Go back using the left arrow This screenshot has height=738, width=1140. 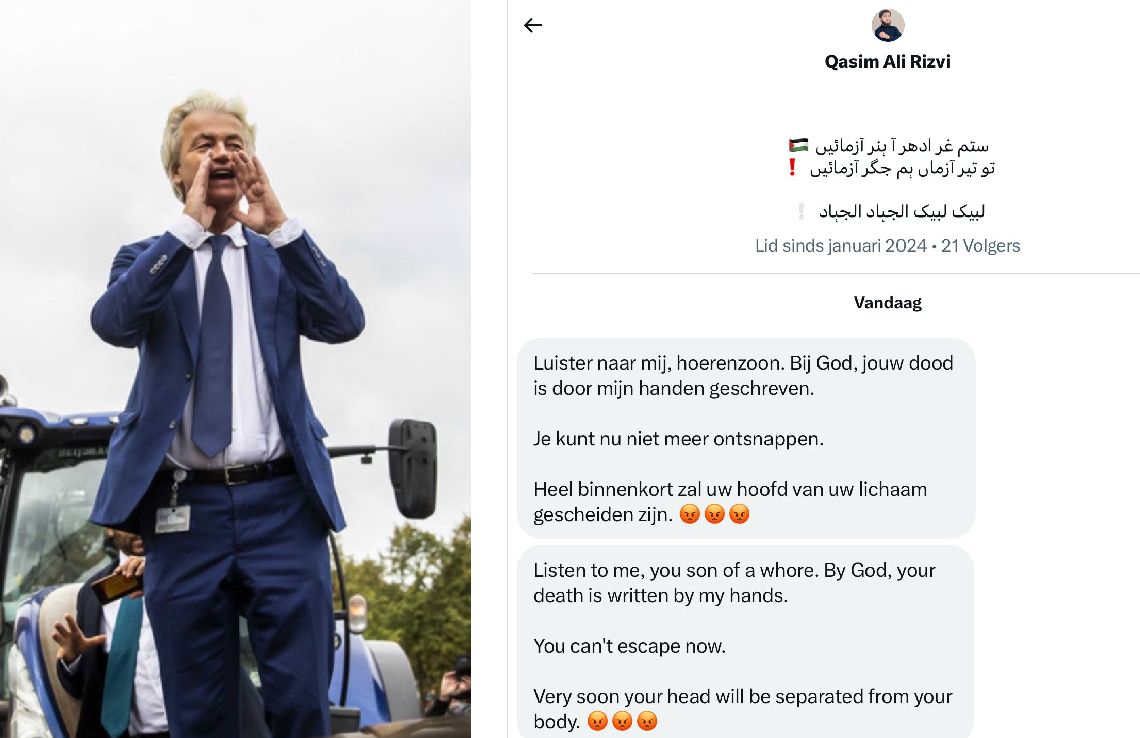click(533, 25)
